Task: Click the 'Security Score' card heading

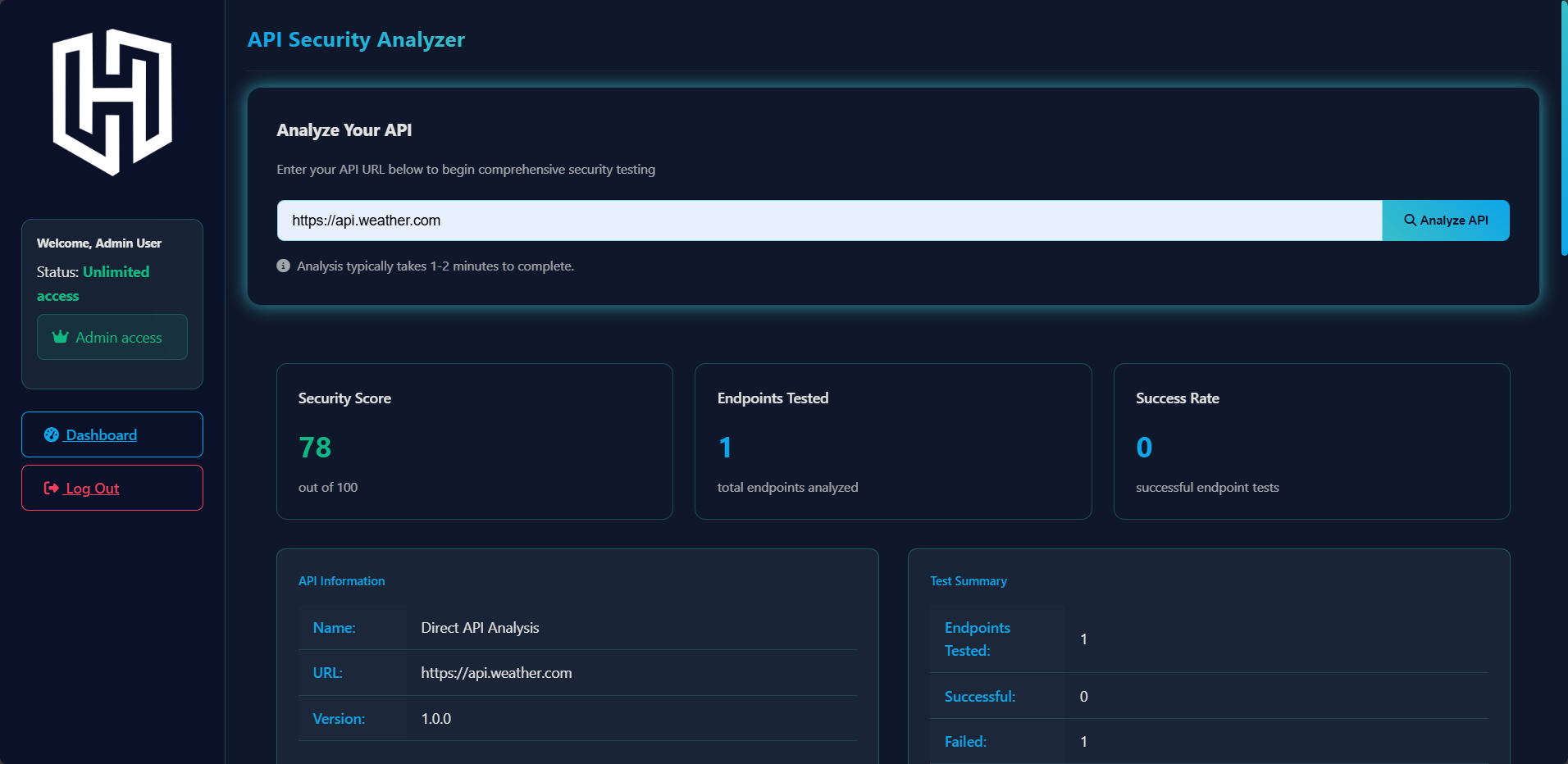Action: tap(344, 398)
